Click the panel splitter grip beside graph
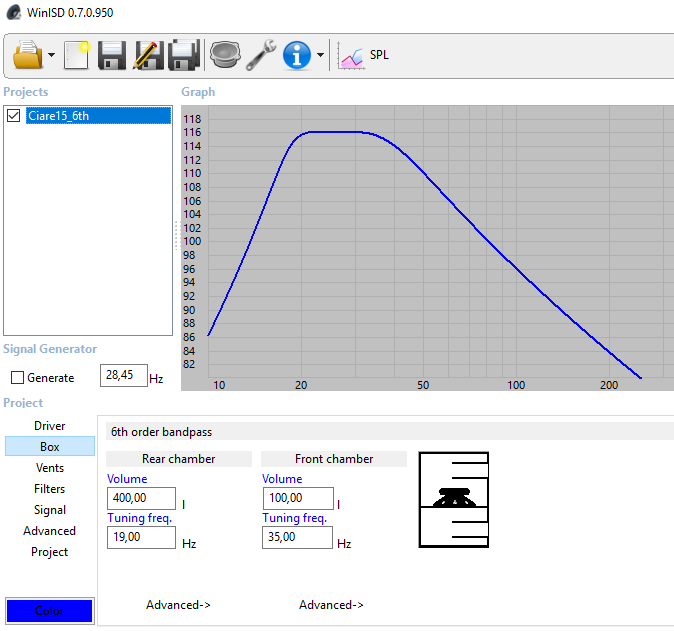 click(176, 235)
